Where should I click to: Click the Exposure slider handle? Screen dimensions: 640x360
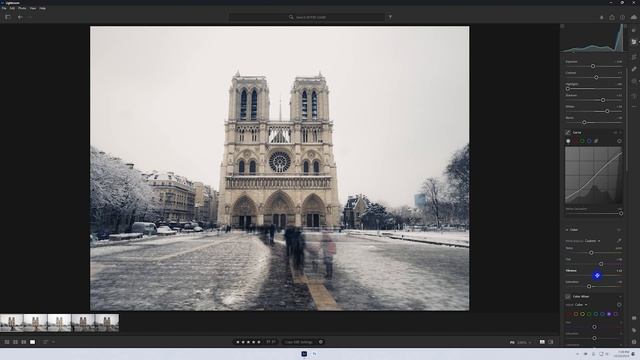[593, 66]
